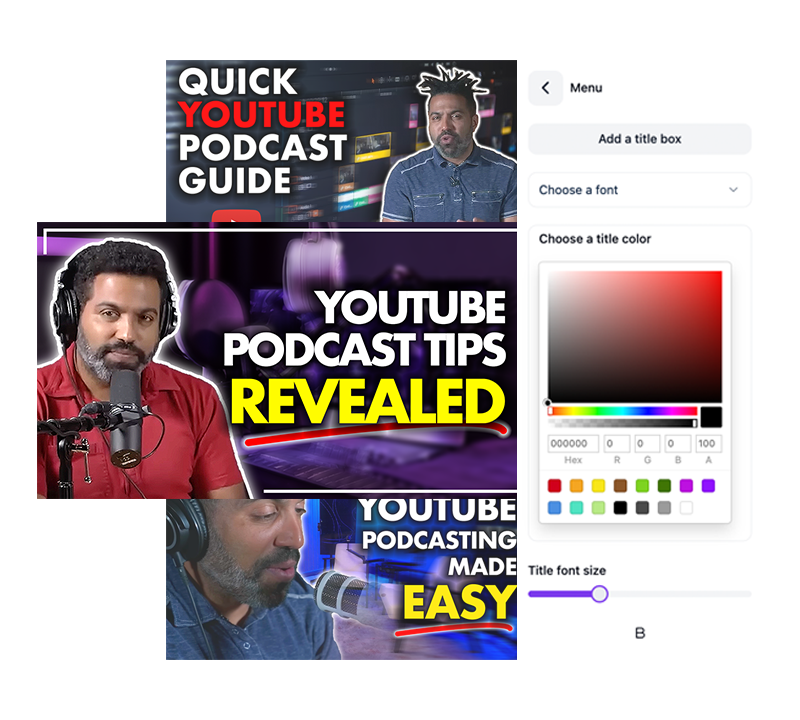Select the turquoise preset color swatch
800x720 pixels.
tap(576, 508)
